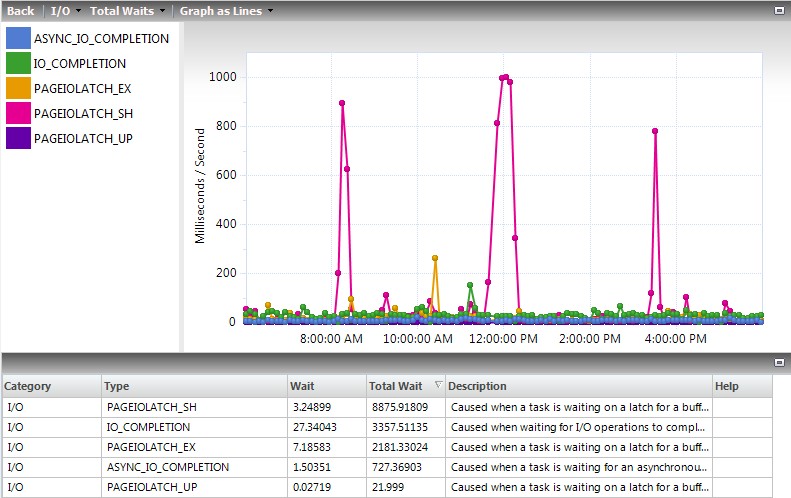The height and width of the screenshot is (498, 791).
Task: Click the ASYNC_IO_COMPLETION blue legend swatch
Action: 18,38
